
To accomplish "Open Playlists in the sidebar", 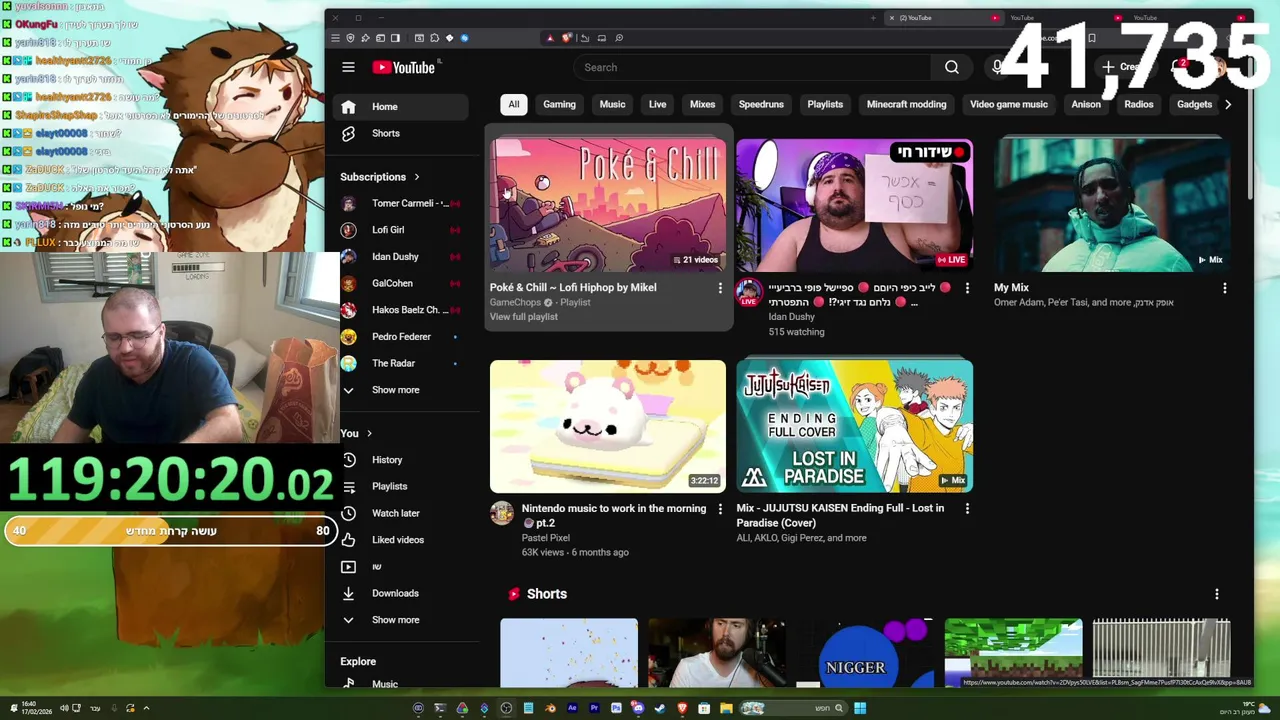I will tap(403, 486).
